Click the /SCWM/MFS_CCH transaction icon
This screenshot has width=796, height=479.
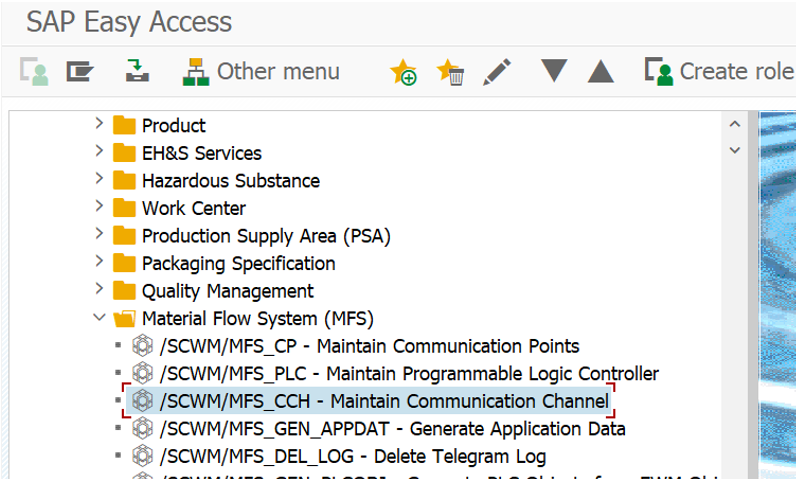(x=143, y=400)
